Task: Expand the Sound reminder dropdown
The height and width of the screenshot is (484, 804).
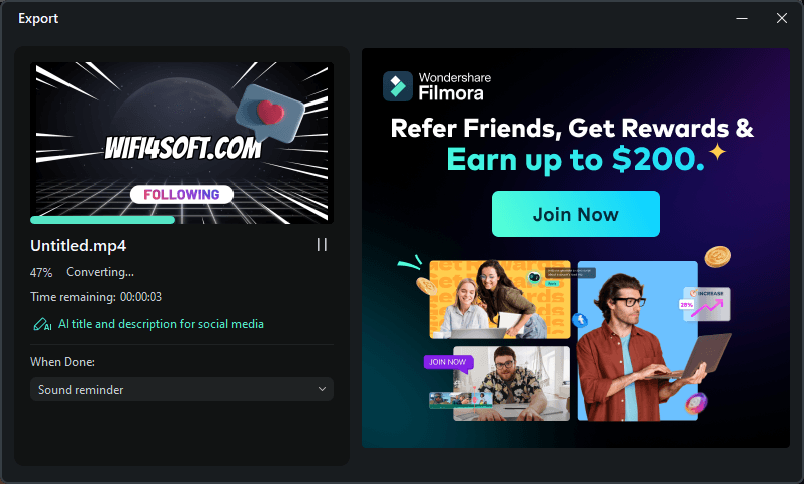Action: coord(182,389)
